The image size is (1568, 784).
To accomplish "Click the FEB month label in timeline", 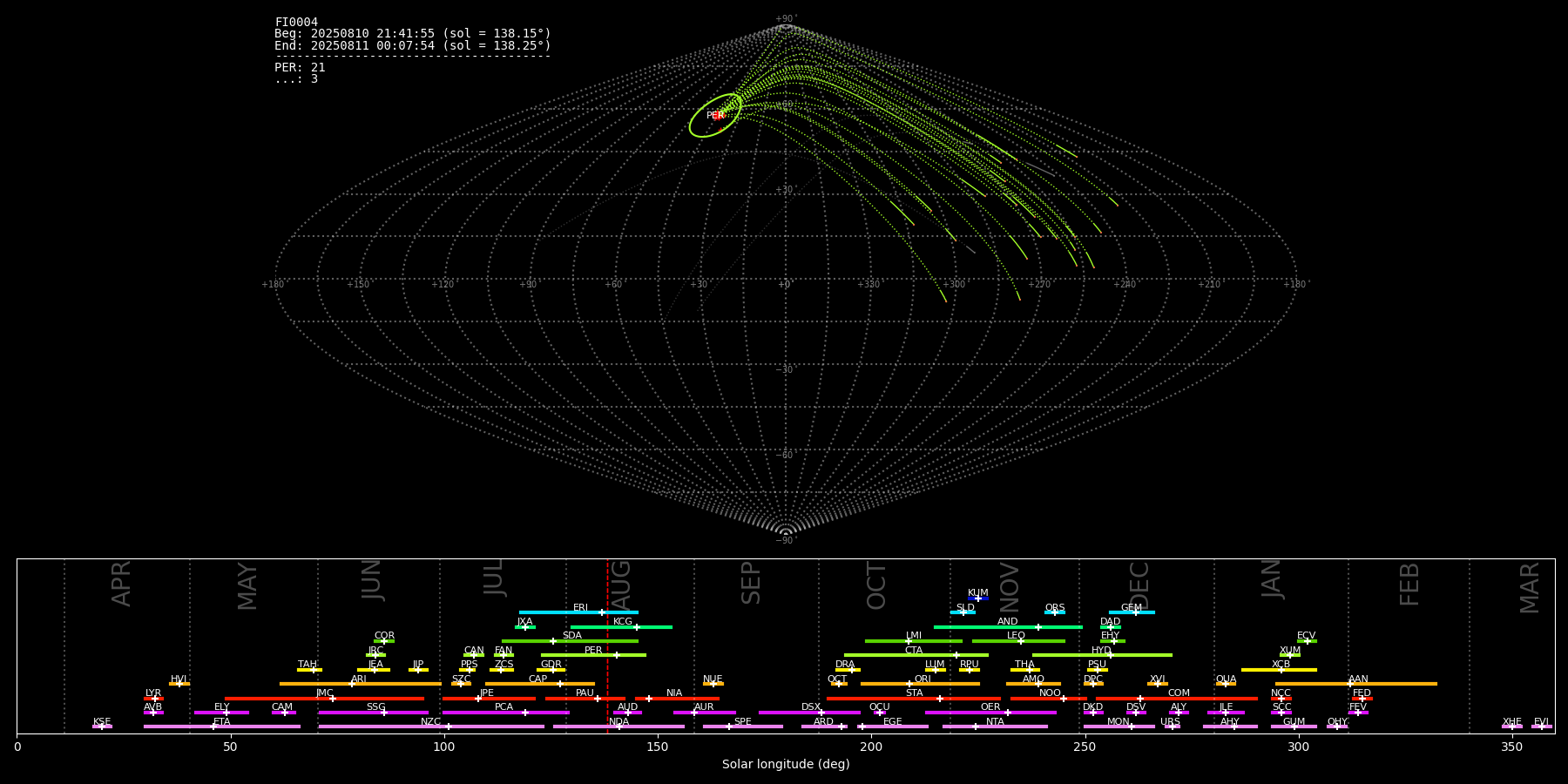I will click(1409, 584).
